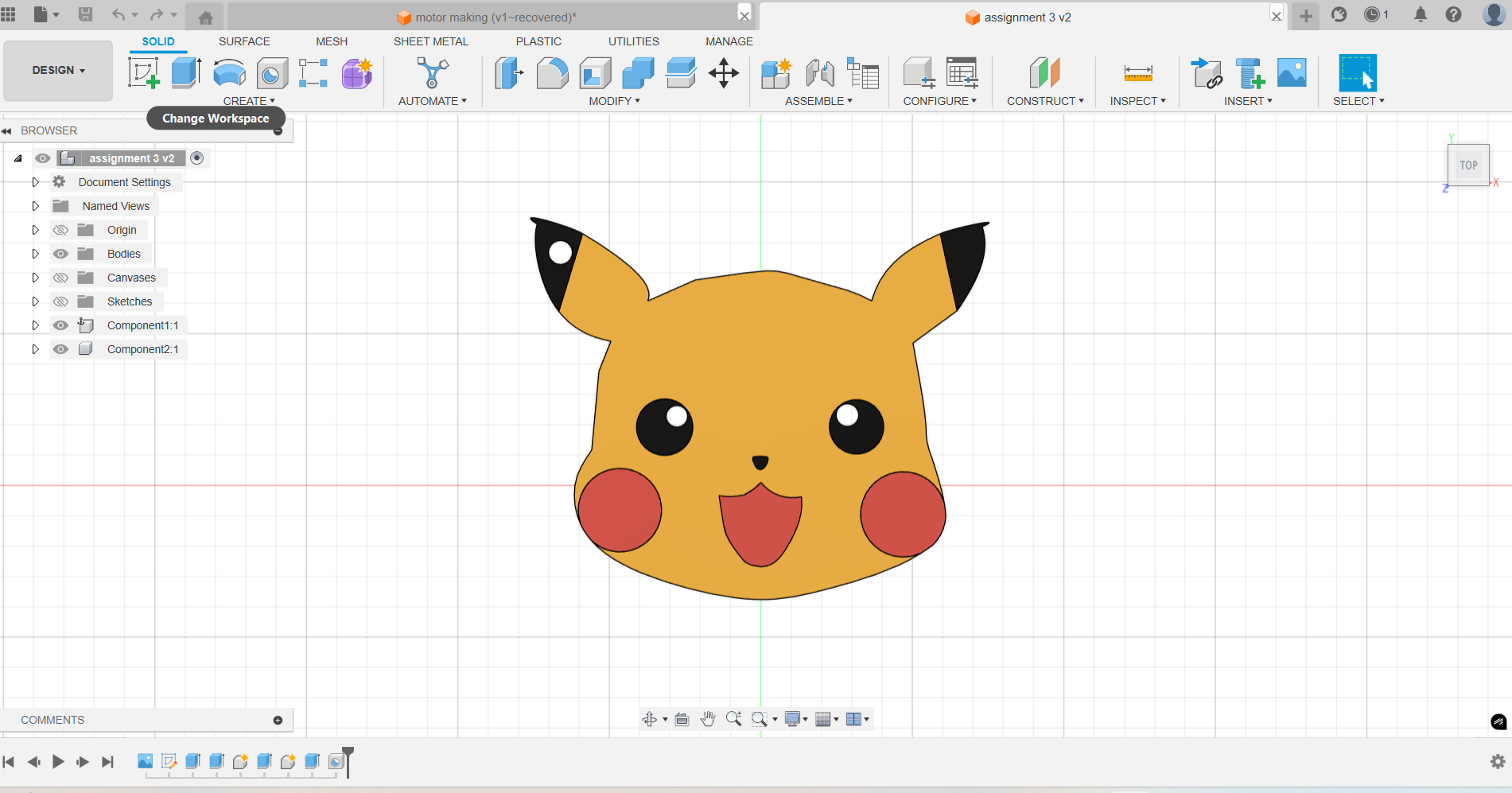Screen dimensions: 1512x793
Task: Hide Component1:1 in the browser
Action: [60, 325]
